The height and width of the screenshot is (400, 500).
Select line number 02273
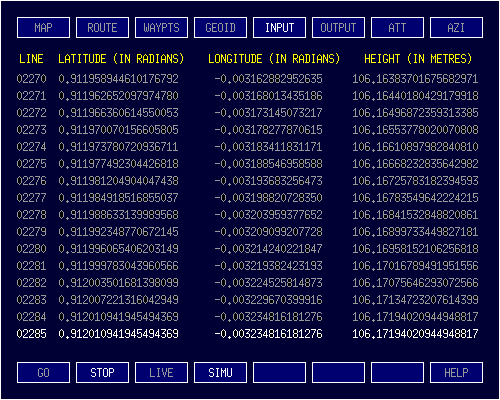pos(31,130)
